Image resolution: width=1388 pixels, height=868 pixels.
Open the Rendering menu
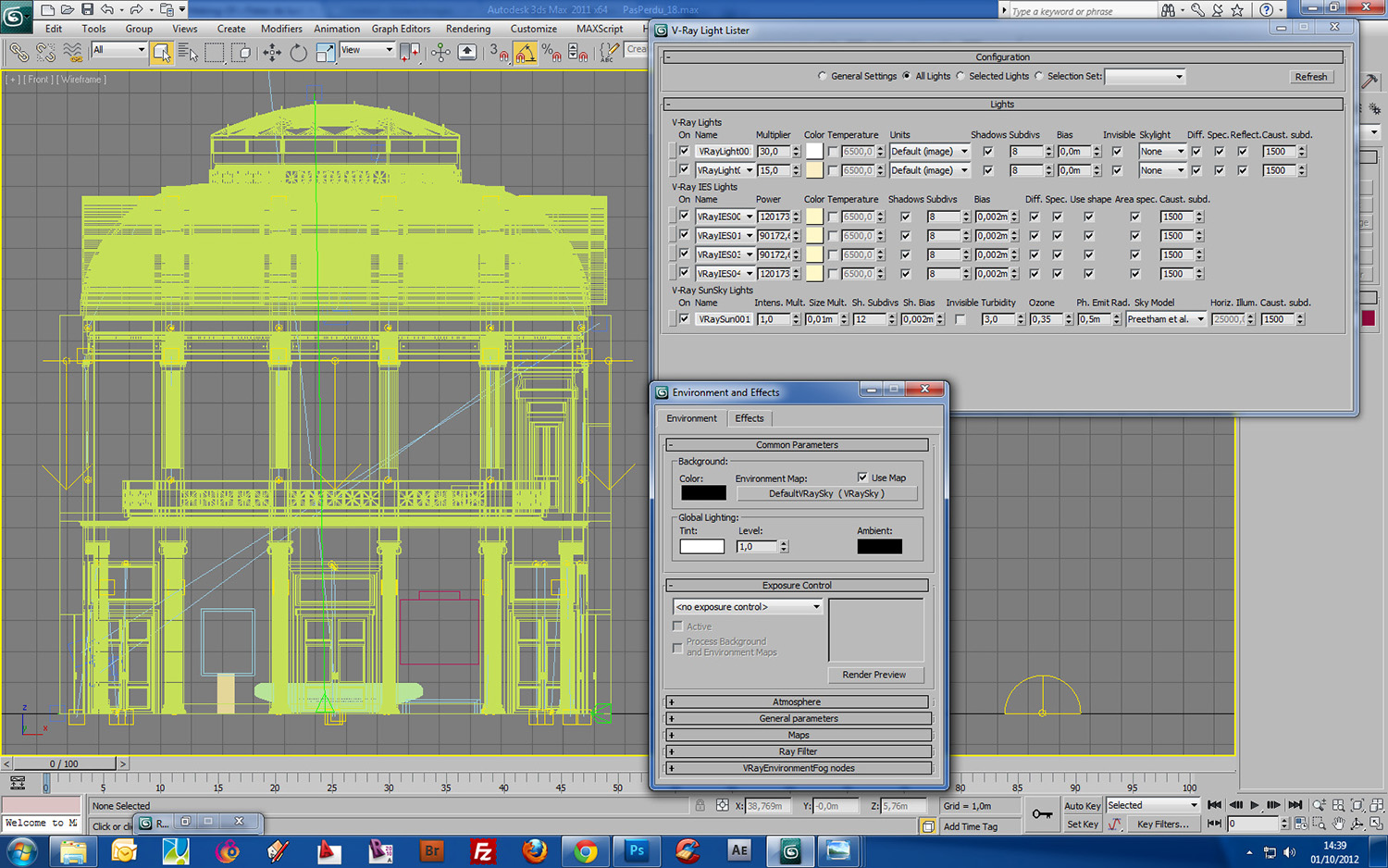coord(467,29)
